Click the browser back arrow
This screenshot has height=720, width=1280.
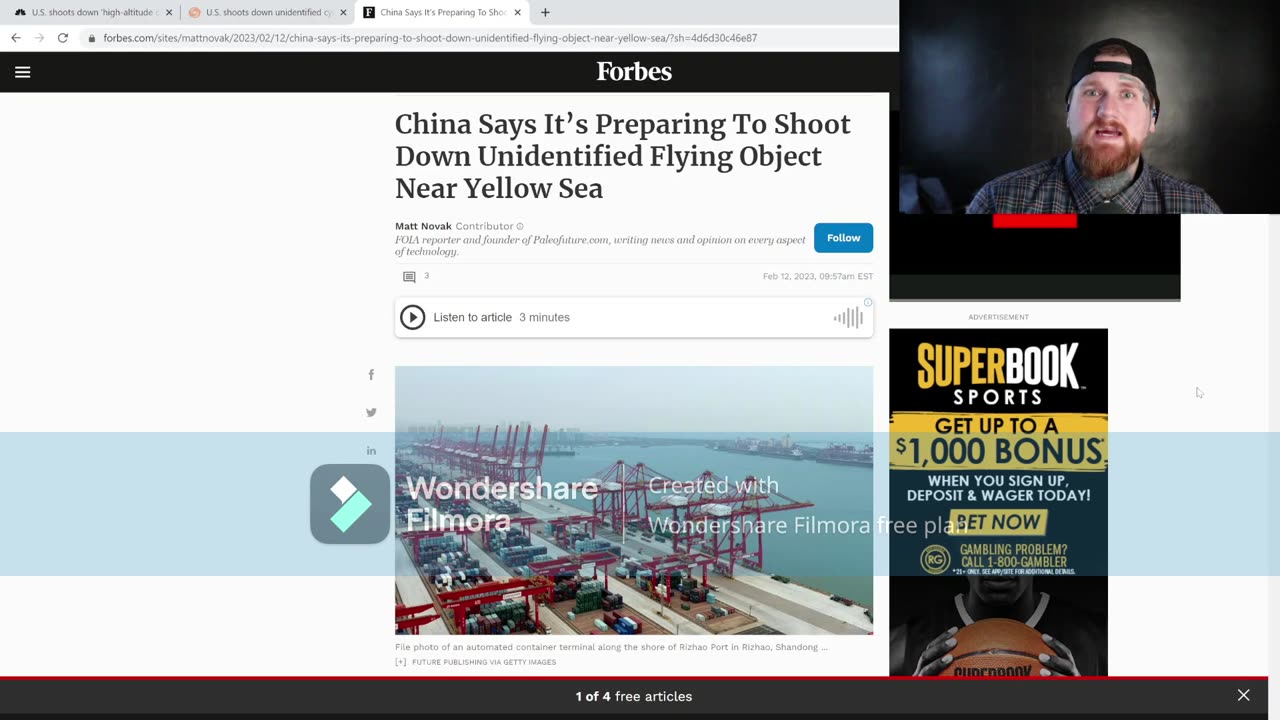[16, 38]
